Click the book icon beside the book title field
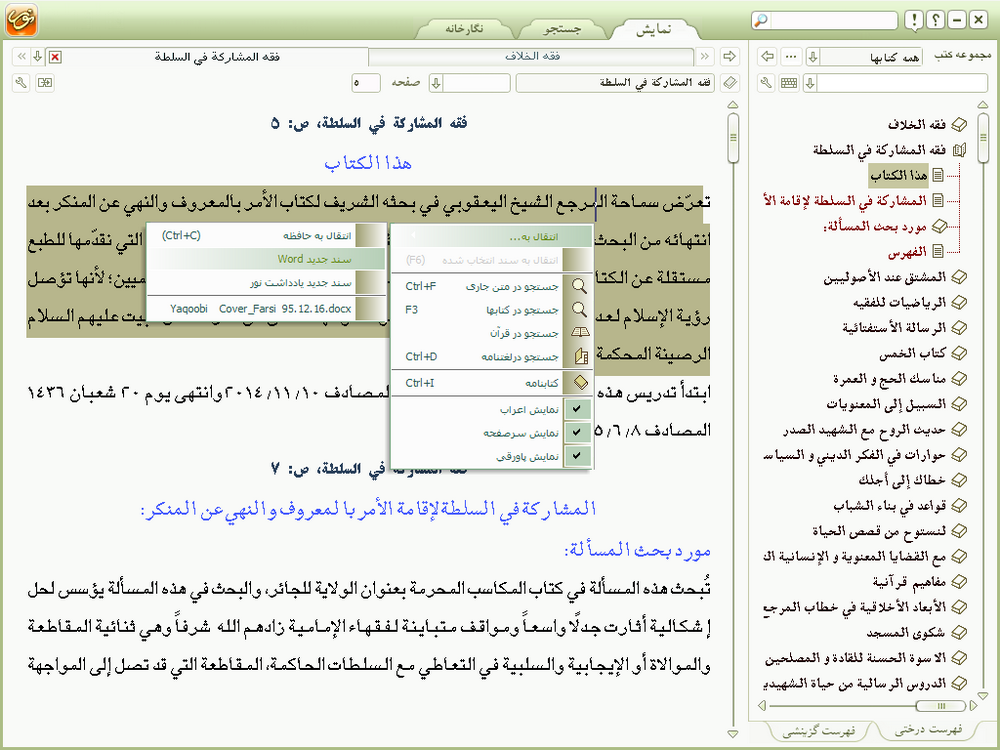Image resolution: width=1000 pixels, height=750 pixels. pos(730,83)
